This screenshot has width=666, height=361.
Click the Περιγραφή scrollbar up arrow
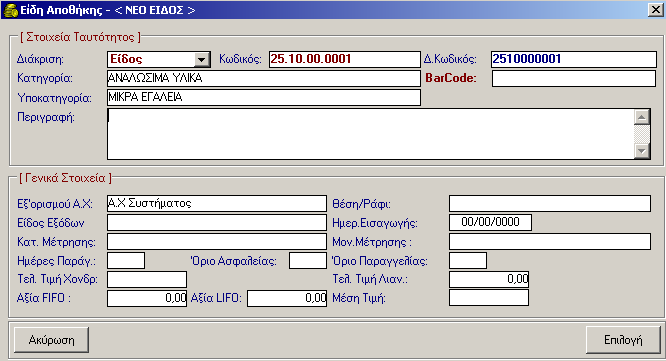coord(641,117)
